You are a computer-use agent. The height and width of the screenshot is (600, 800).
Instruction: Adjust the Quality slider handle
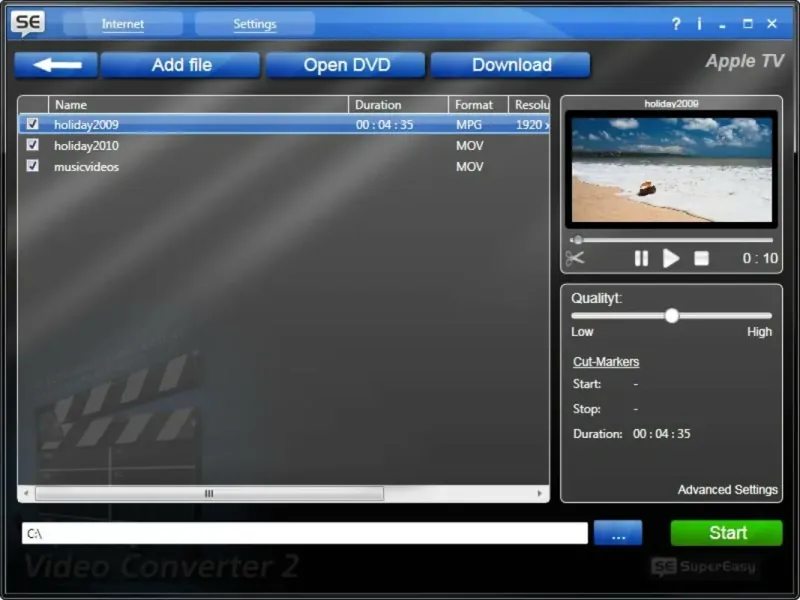pyautogui.click(x=672, y=315)
